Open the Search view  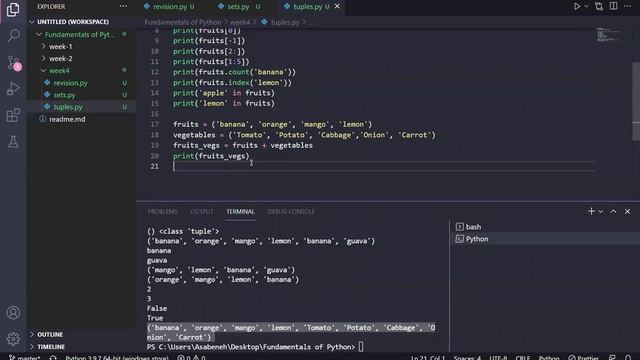click(13, 36)
